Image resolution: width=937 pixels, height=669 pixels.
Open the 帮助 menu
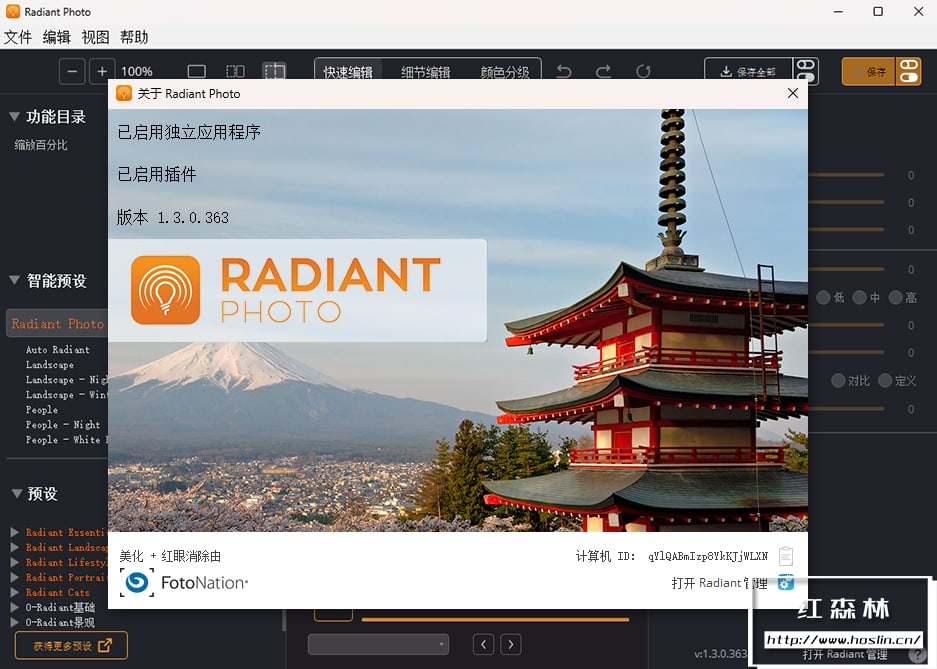coord(134,37)
